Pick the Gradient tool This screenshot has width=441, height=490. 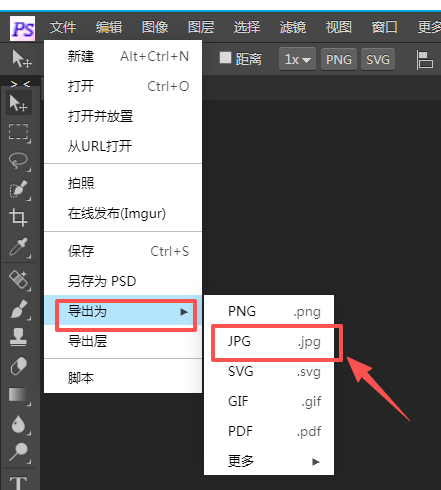coord(19,395)
